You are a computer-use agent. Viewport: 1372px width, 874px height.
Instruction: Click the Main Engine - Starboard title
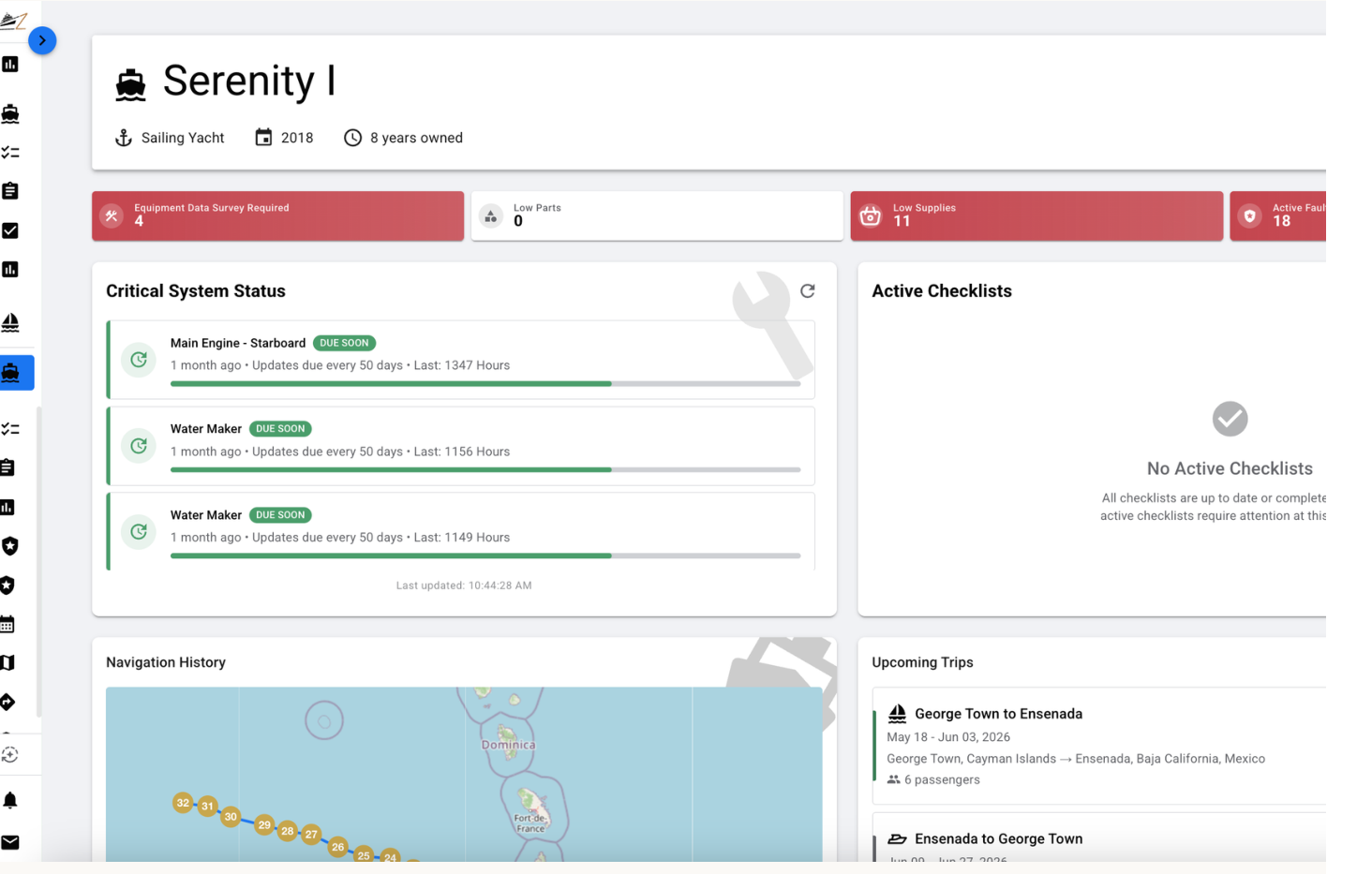click(238, 343)
